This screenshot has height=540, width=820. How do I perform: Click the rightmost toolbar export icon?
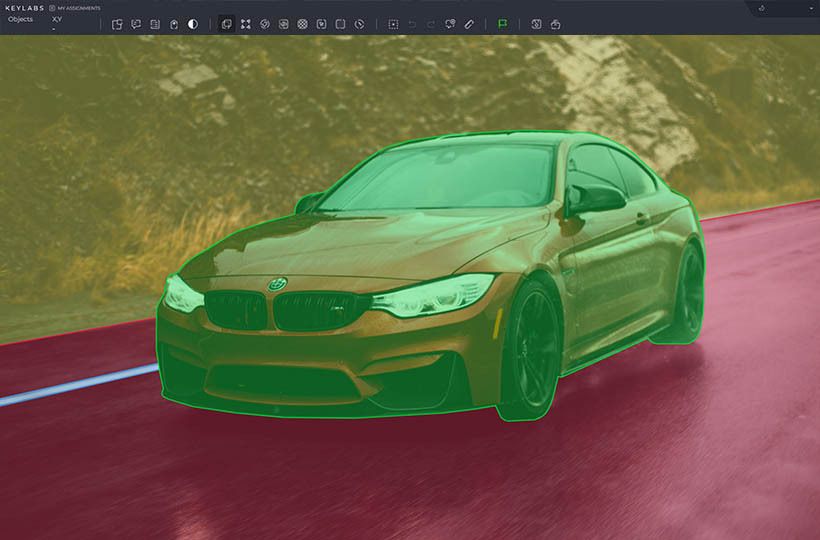[555, 24]
